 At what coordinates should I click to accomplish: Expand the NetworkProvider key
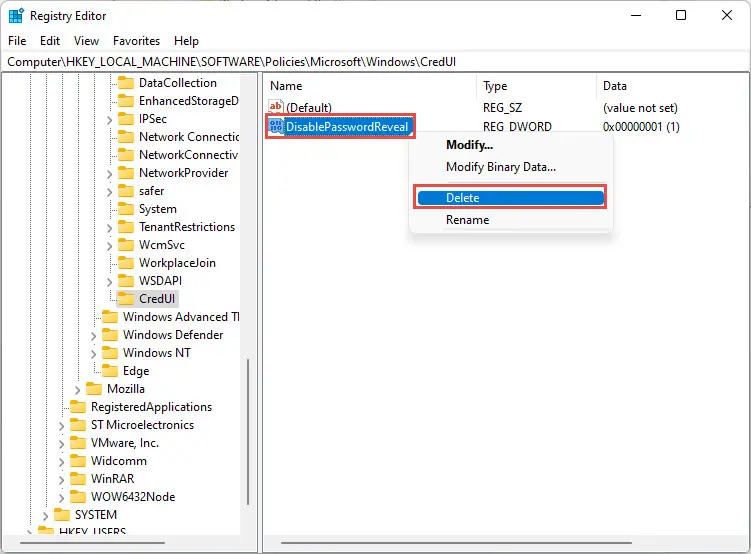point(109,174)
